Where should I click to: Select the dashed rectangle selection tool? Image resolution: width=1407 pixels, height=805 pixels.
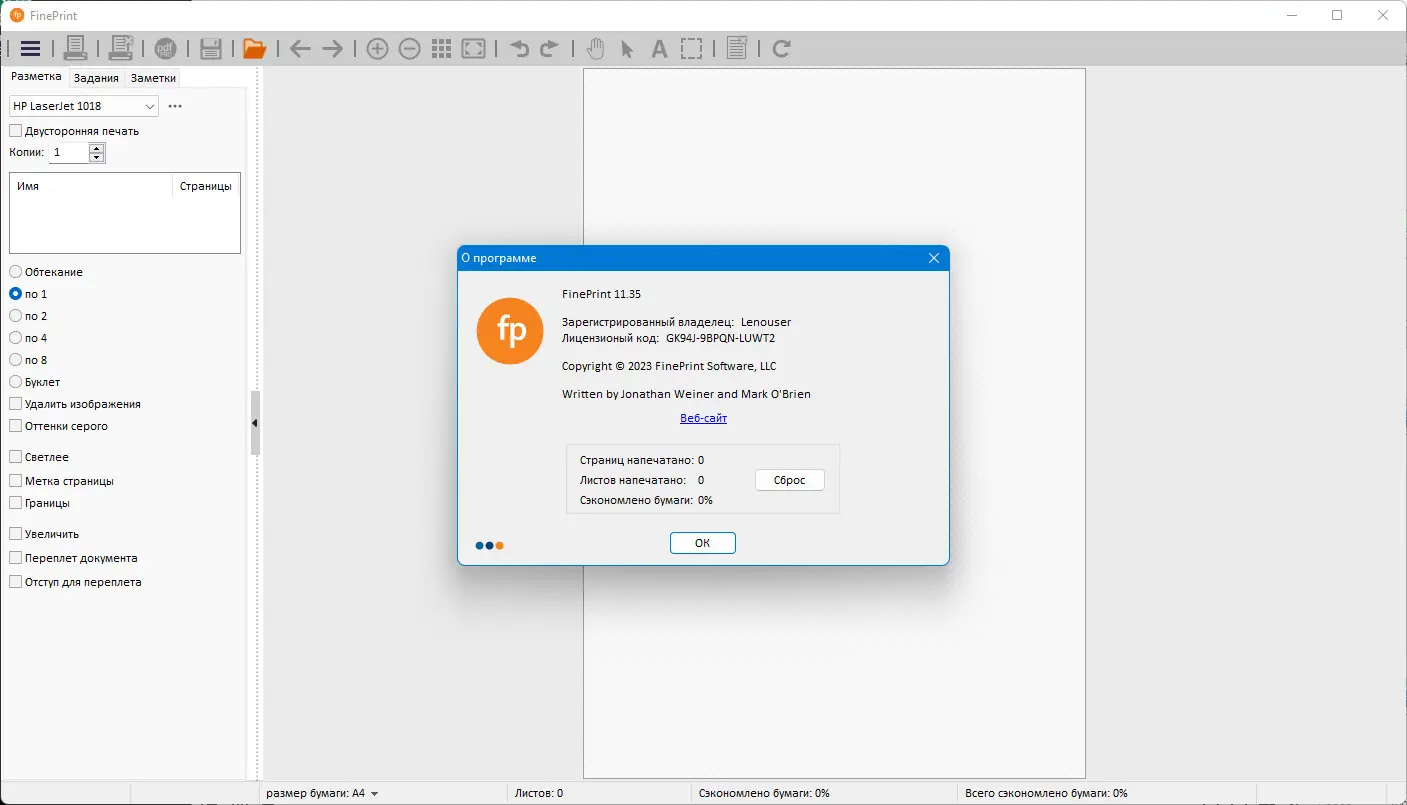691,49
